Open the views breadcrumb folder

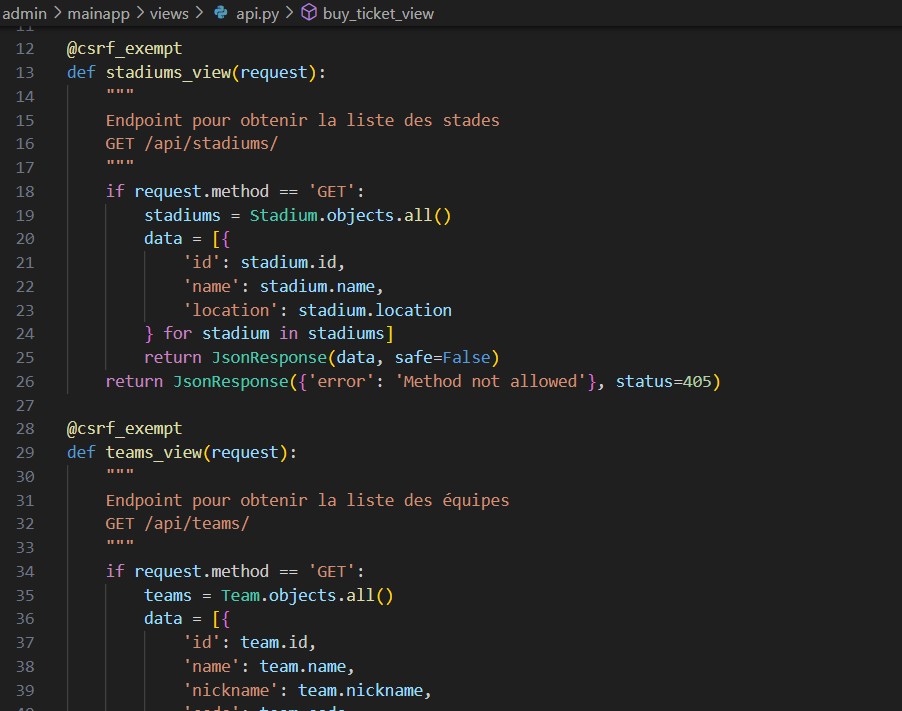tap(169, 13)
